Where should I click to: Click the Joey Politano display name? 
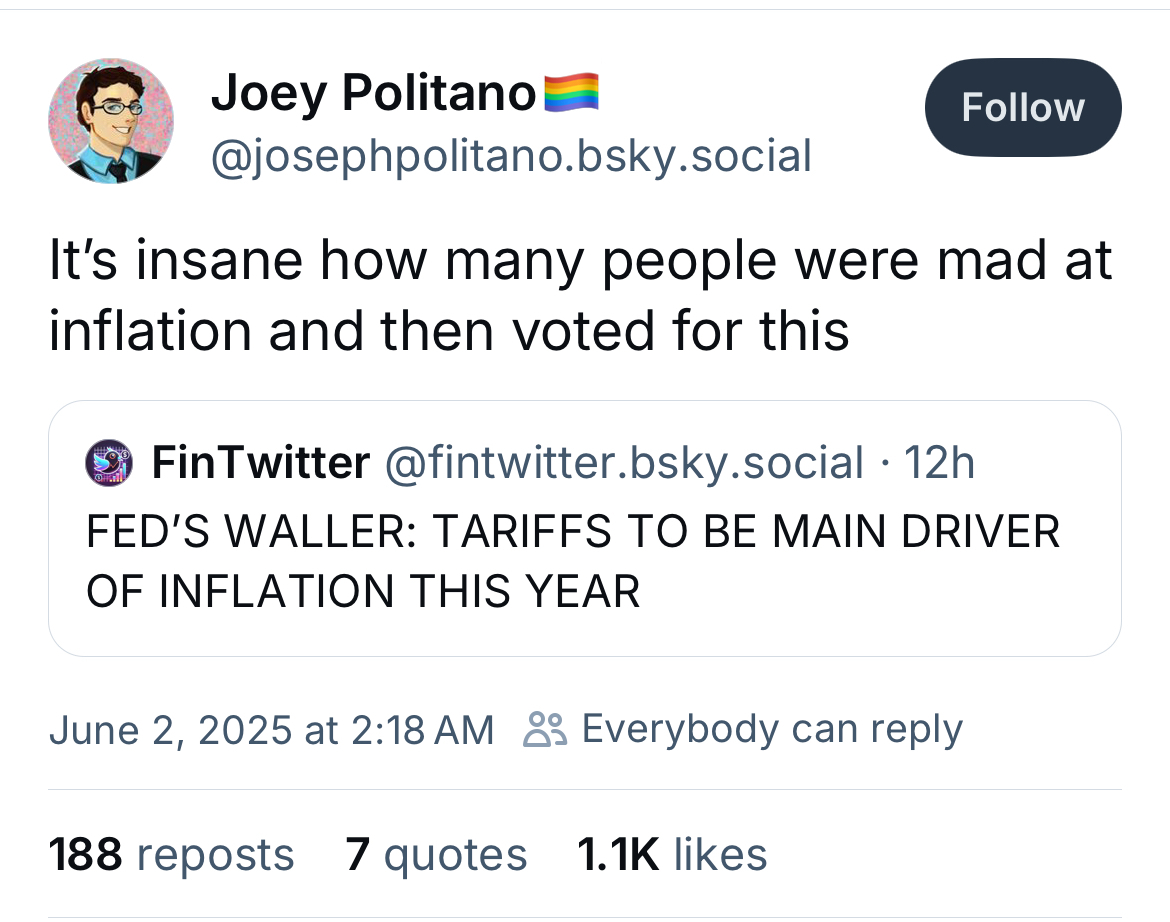374,94
